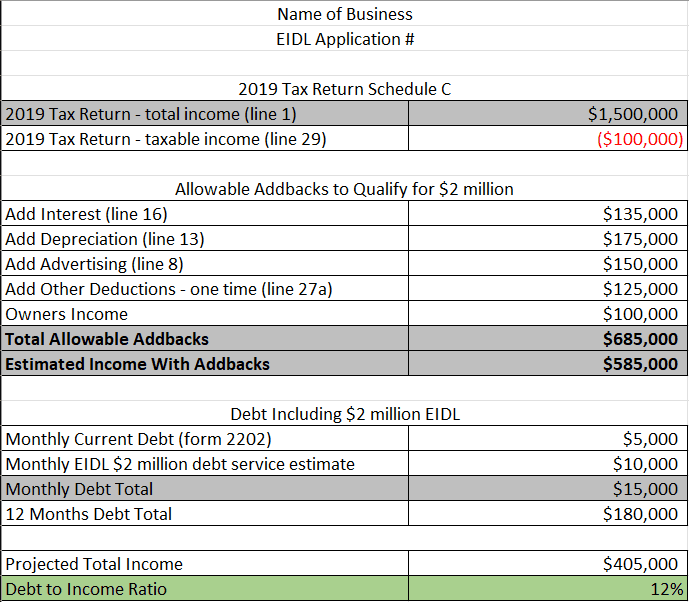Click the EIDL Application # cell
The height and width of the screenshot is (602, 689).
click(x=344, y=39)
